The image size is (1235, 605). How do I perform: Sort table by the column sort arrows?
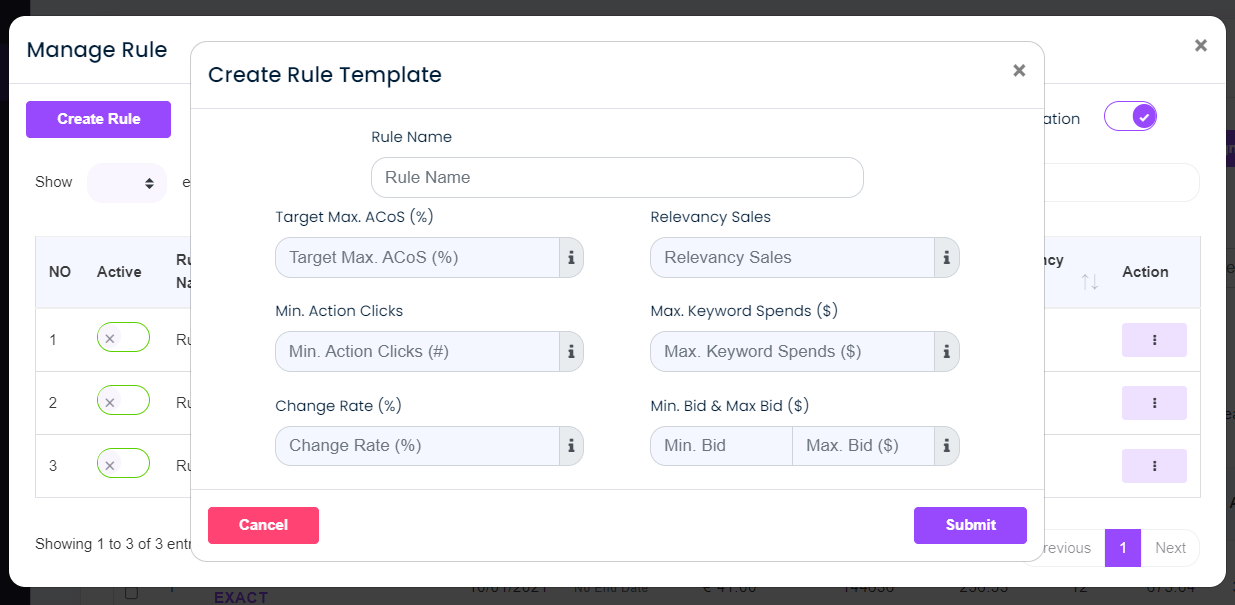[x=1090, y=282]
